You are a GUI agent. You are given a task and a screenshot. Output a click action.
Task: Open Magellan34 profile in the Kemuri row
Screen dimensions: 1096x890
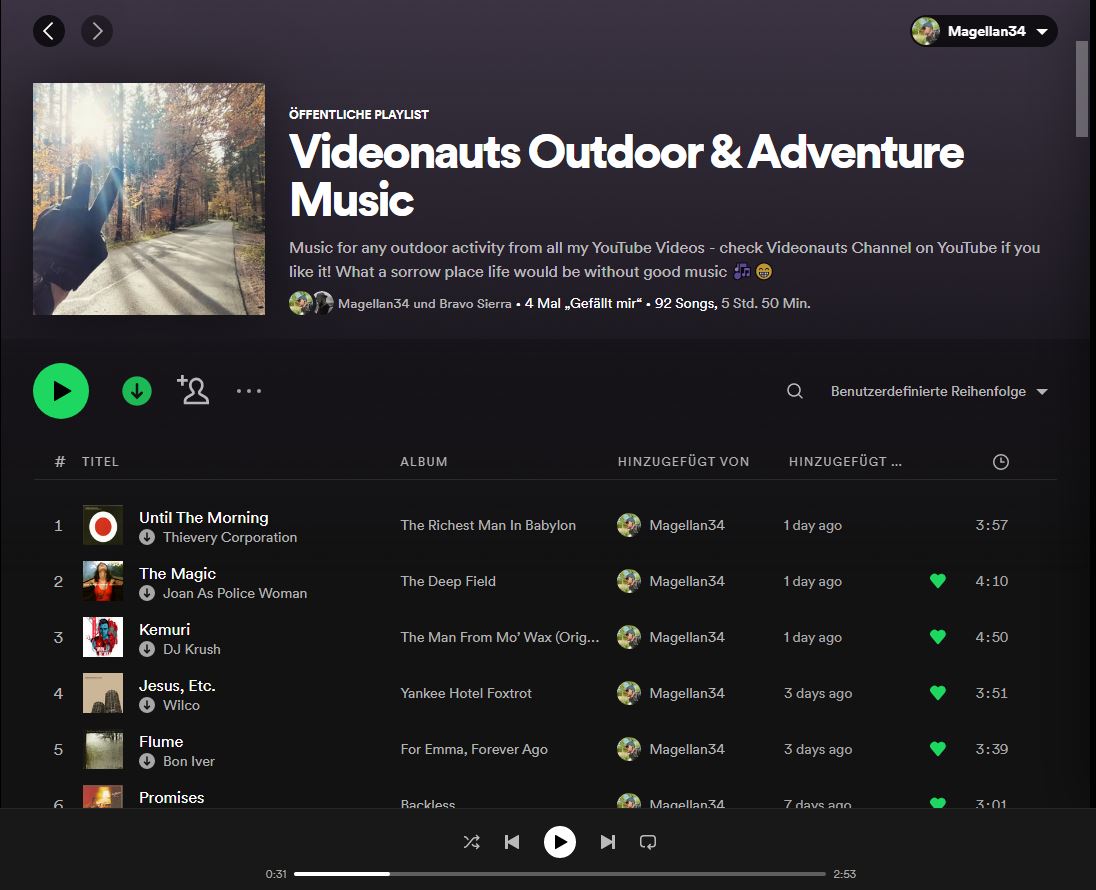(686, 637)
